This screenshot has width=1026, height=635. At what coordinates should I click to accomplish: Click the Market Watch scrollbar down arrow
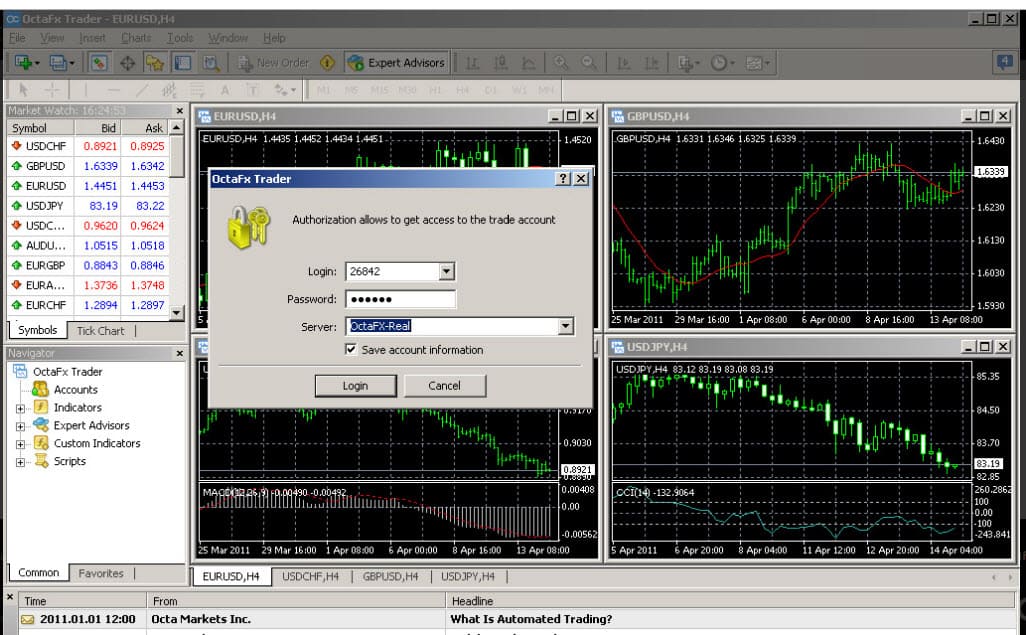pos(177,313)
